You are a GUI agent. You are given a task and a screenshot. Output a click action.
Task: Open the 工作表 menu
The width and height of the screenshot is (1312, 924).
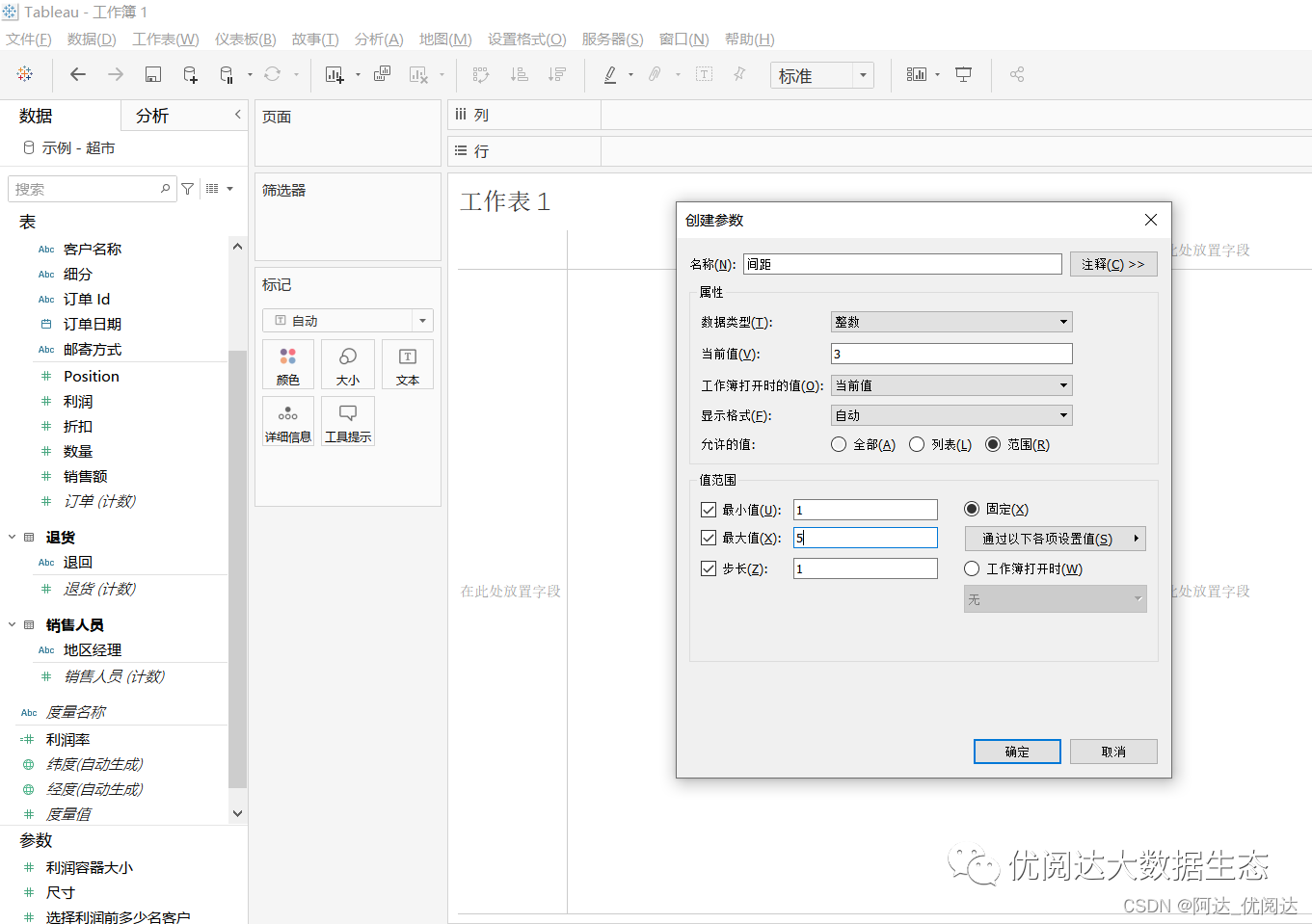click(x=166, y=39)
